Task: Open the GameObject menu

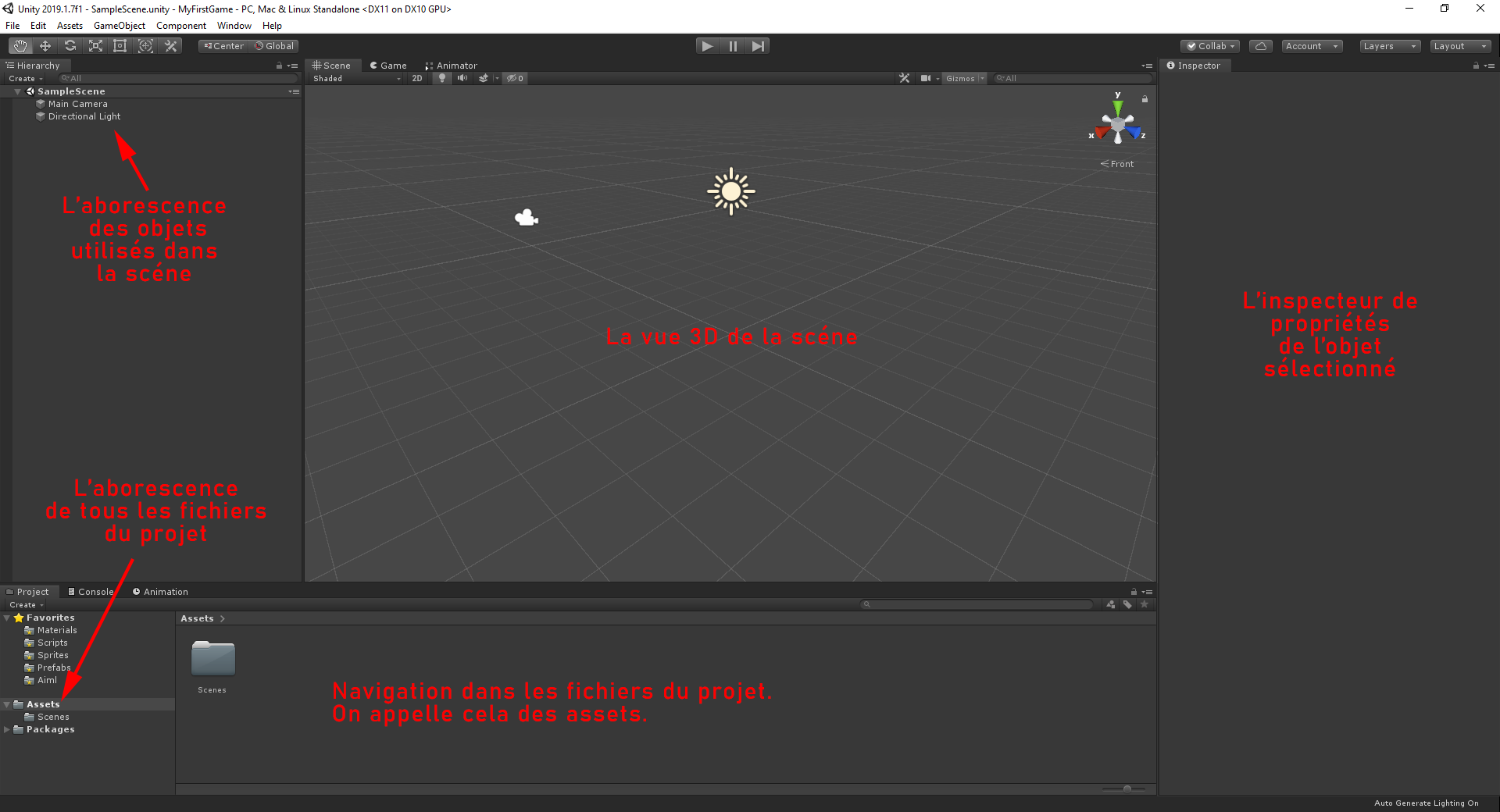Action: click(x=119, y=25)
